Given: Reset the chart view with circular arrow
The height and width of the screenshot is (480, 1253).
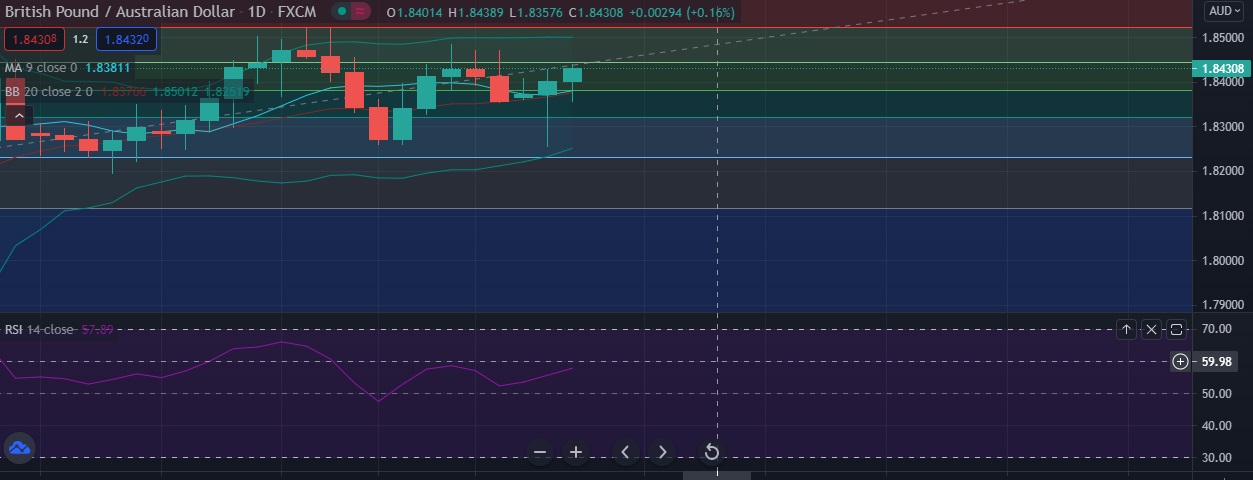Looking at the screenshot, I should 711,452.
